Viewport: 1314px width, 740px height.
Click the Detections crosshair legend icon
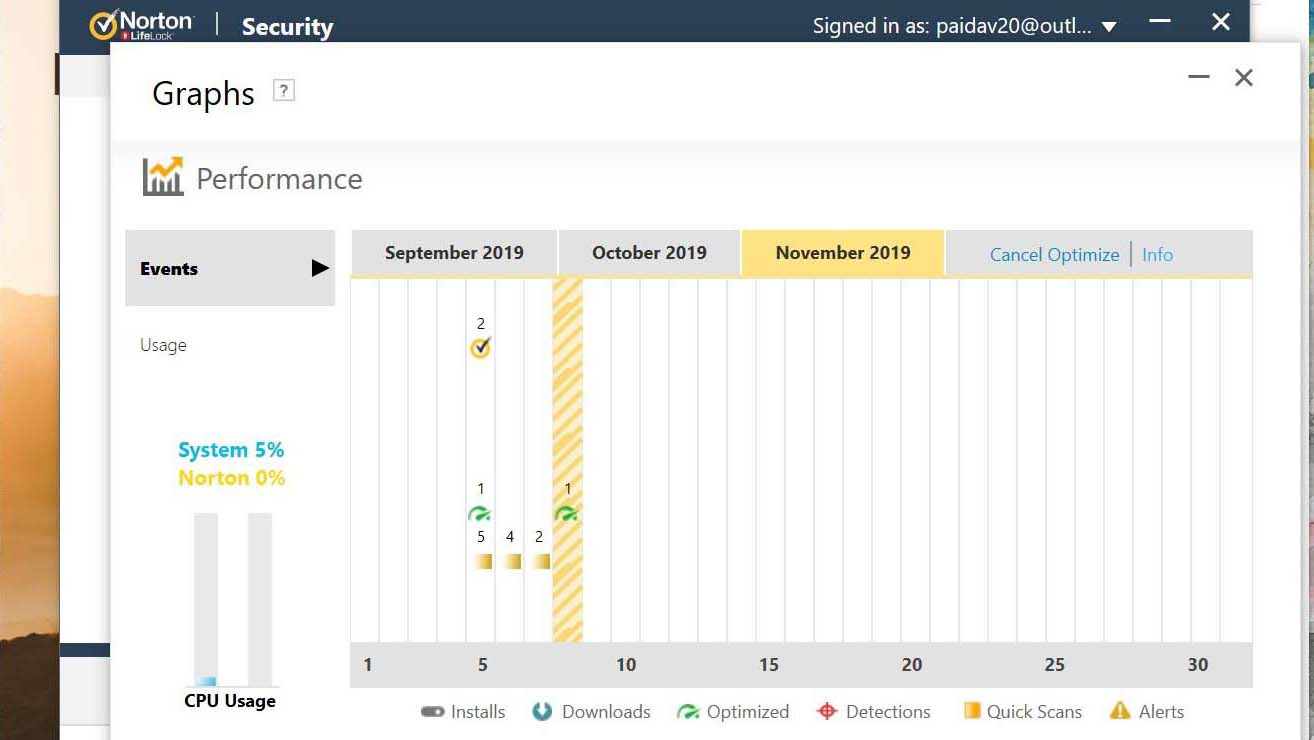pos(826,711)
